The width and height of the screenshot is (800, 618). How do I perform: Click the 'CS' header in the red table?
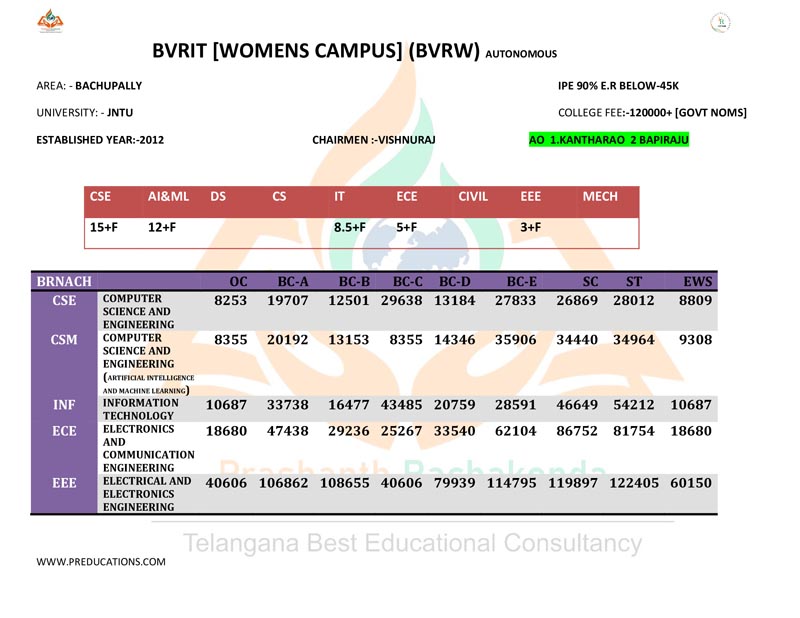279,196
